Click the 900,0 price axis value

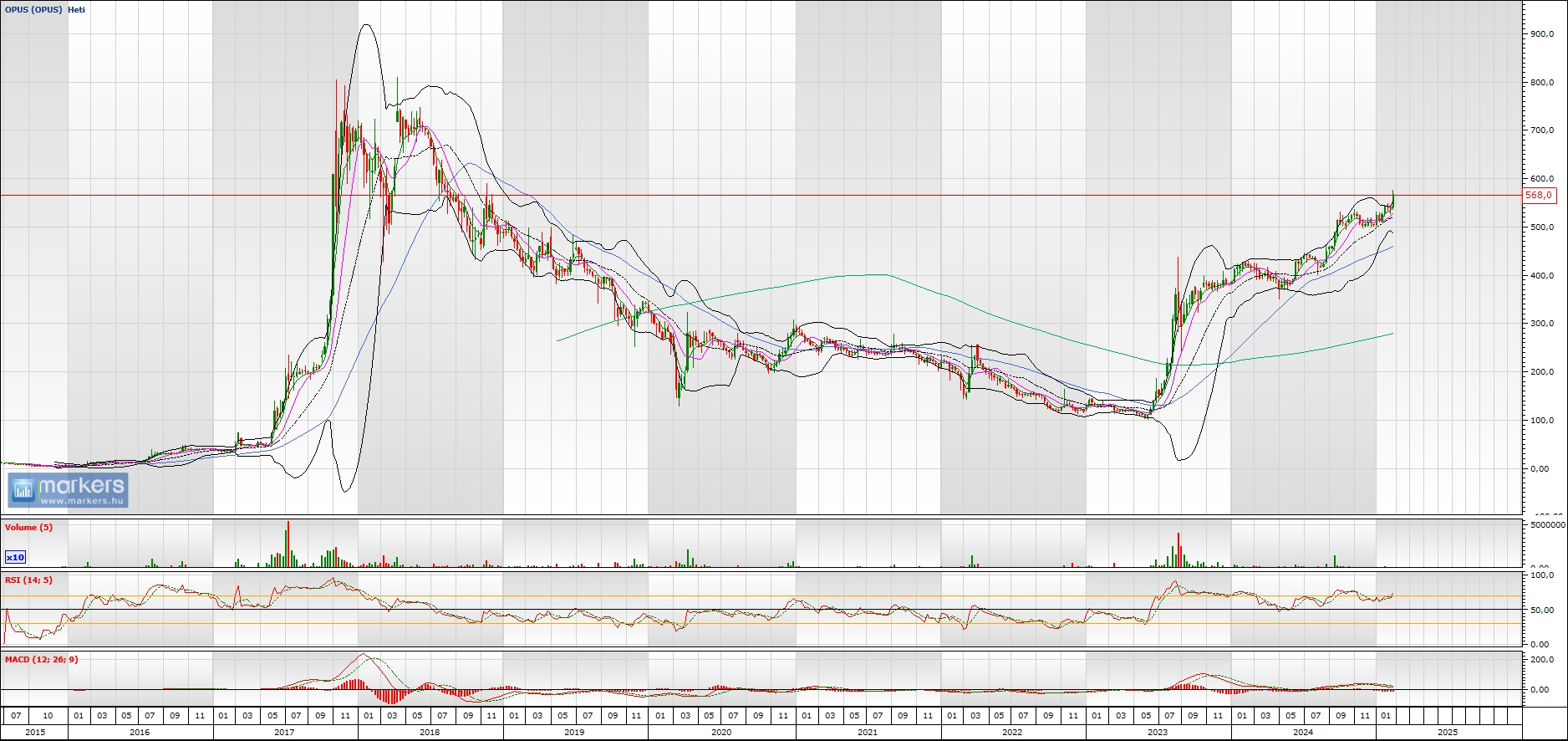tap(1542, 34)
